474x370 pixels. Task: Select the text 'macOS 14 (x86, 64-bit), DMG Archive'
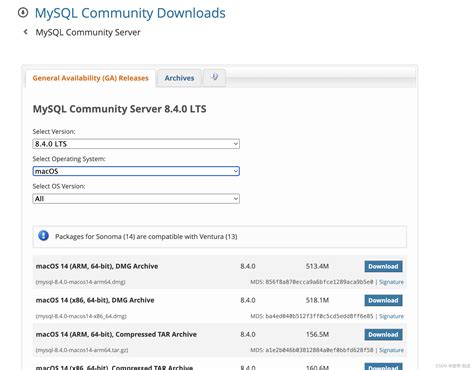pos(95,300)
